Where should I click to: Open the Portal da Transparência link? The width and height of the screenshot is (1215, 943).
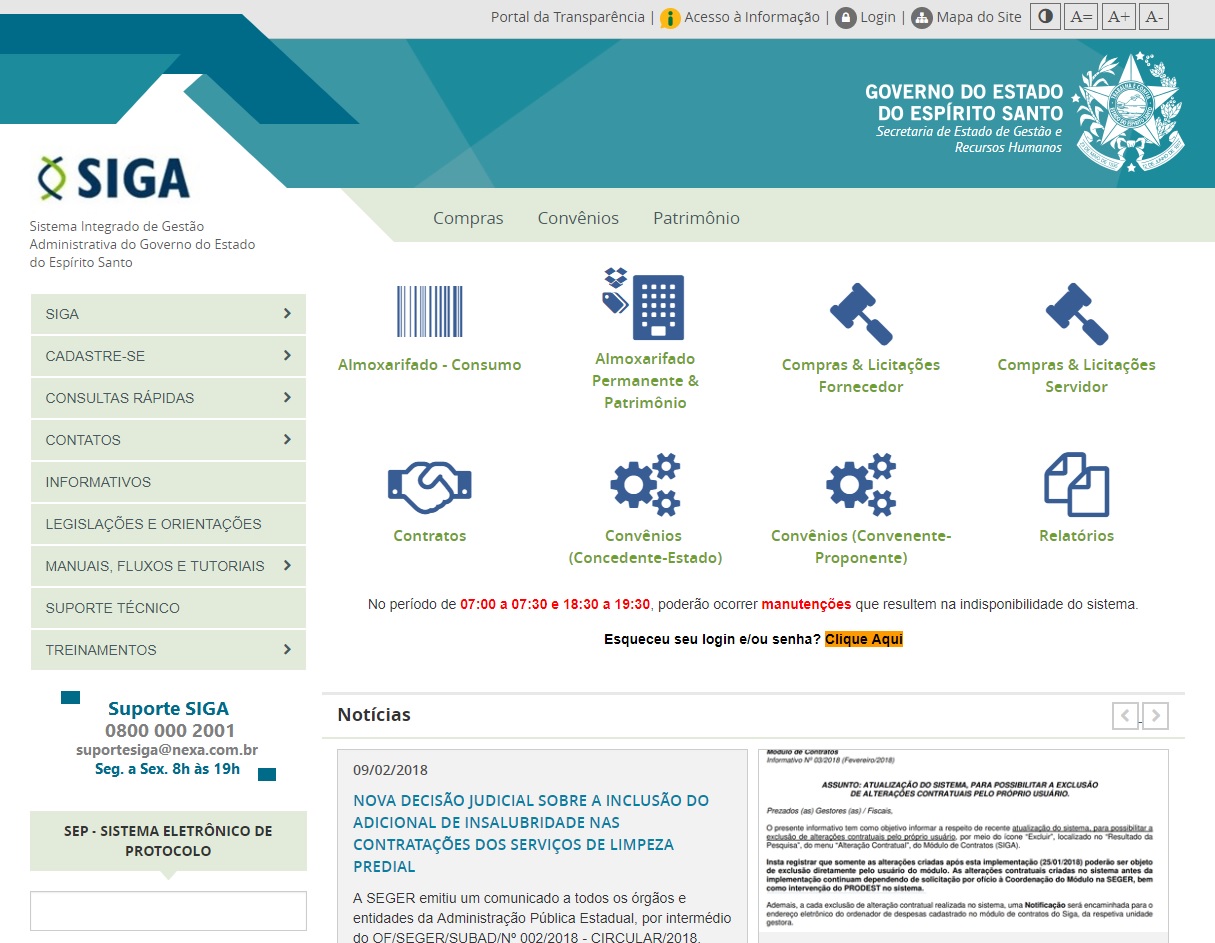point(568,17)
